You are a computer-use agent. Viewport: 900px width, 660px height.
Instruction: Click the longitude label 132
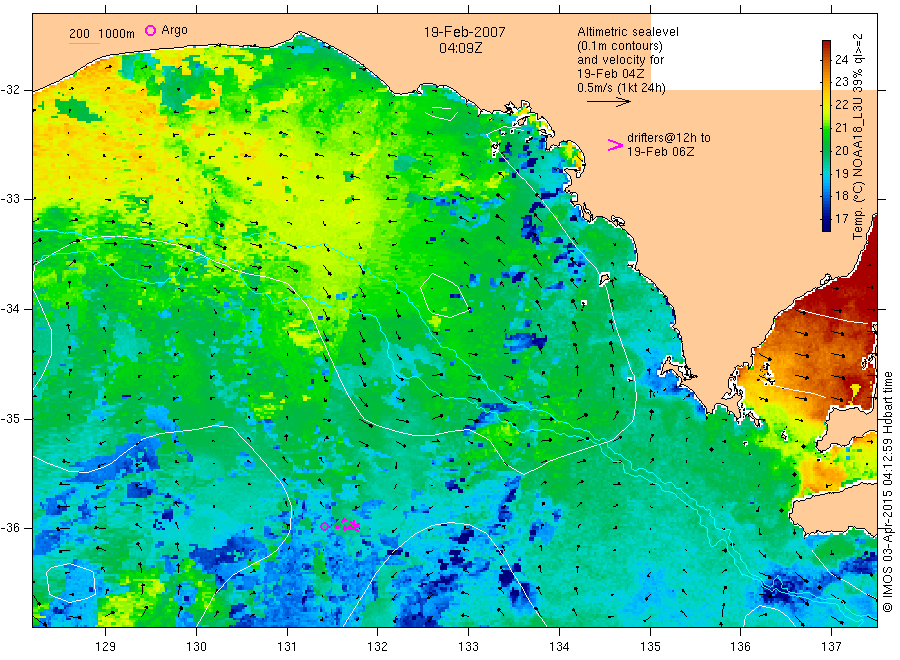pos(378,647)
